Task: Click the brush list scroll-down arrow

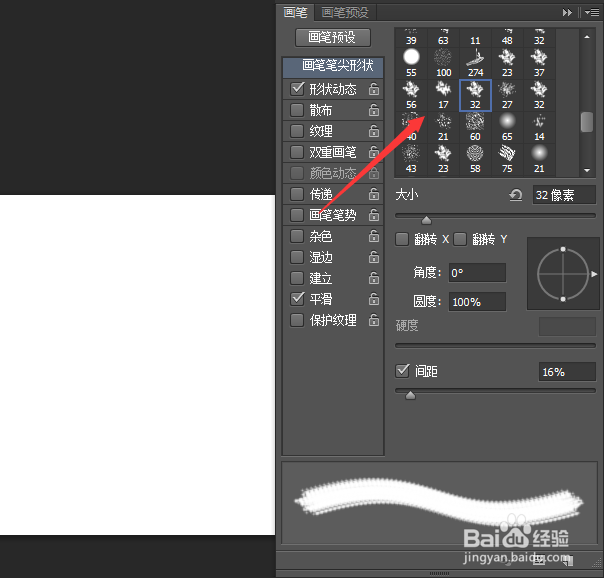Action: tap(587, 170)
